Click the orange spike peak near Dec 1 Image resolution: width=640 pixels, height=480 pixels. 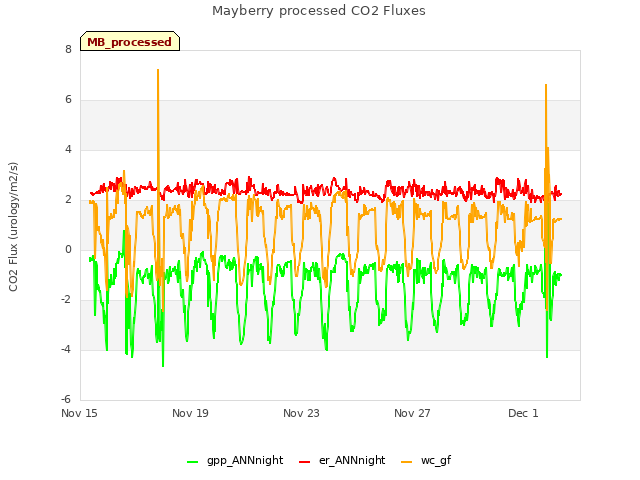[x=546, y=85]
